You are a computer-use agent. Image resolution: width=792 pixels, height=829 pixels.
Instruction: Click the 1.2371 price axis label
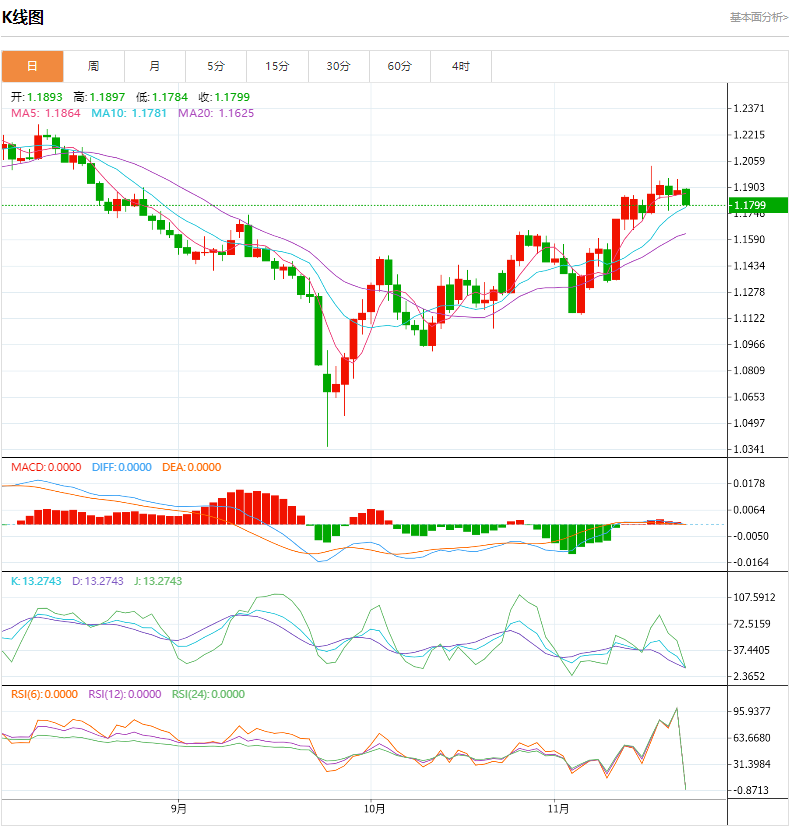pos(749,108)
